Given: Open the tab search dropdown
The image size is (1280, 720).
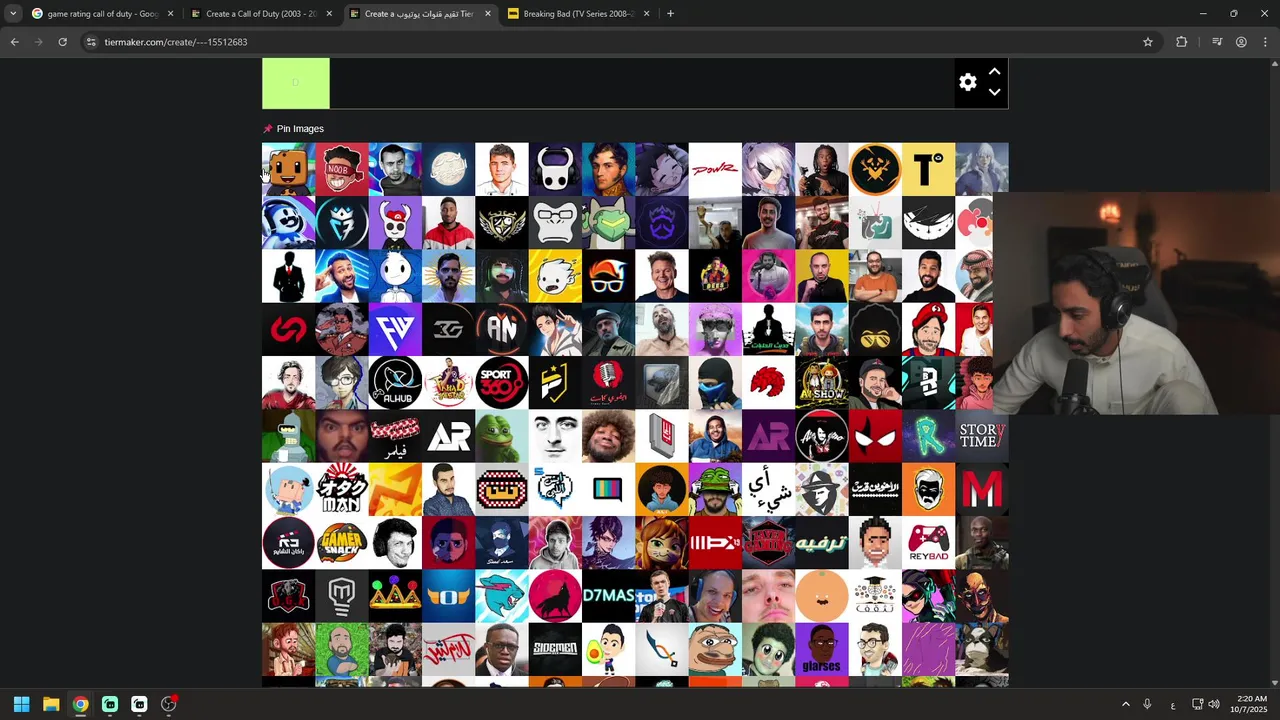Looking at the screenshot, I should pos(13,14).
